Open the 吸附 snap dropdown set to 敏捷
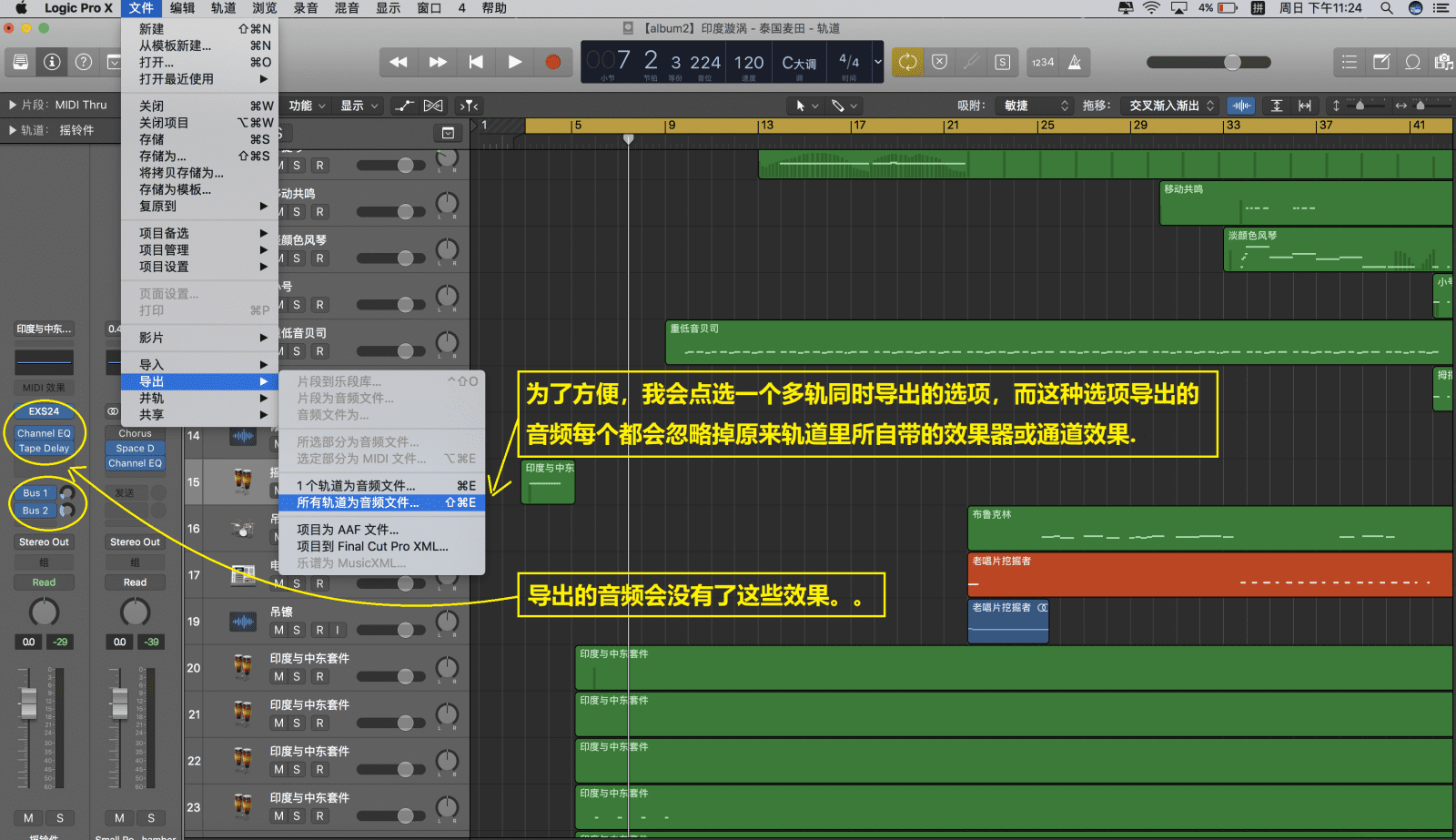1456x840 pixels. (x=1034, y=106)
